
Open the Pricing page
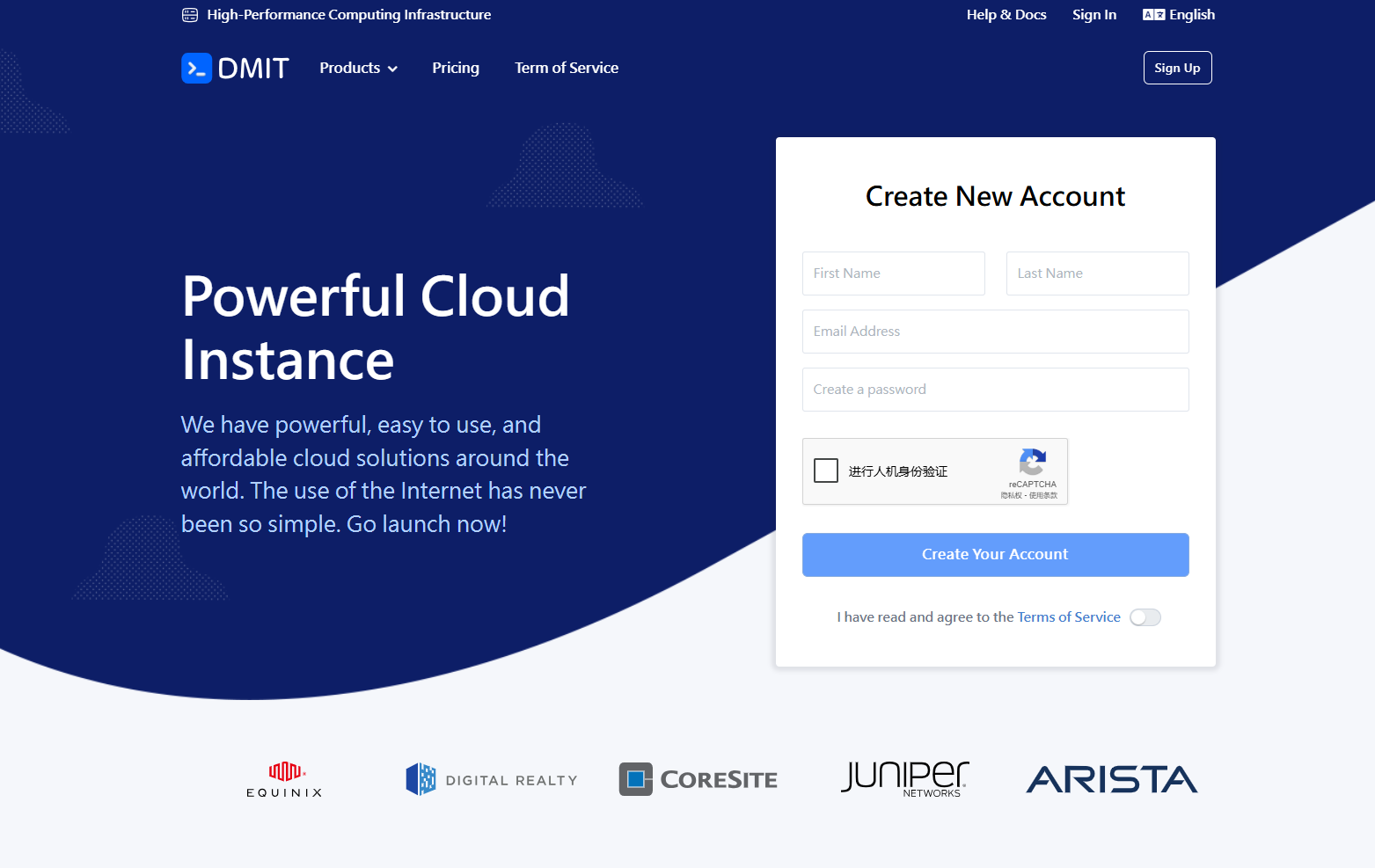pyautogui.click(x=456, y=69)
